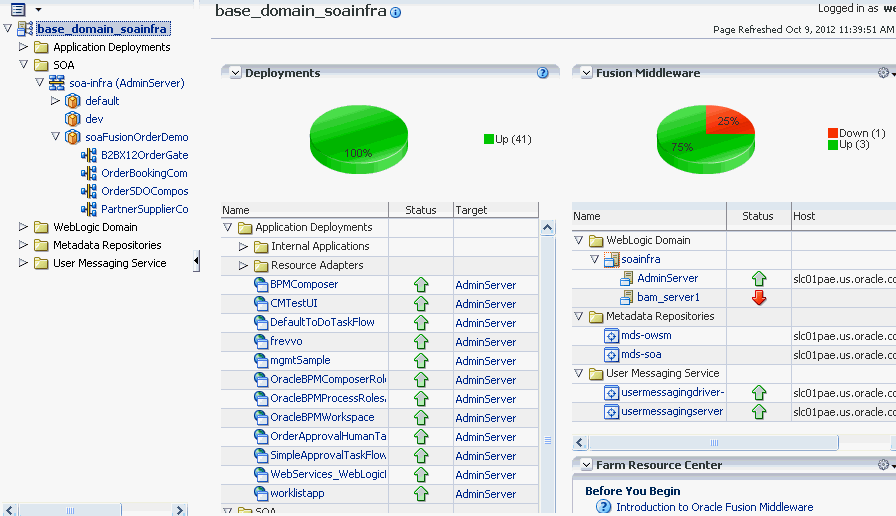The image size is (896, 516).
Task: Expand Application Deployments in navigation tree
Action: click(x=23, y=46)
